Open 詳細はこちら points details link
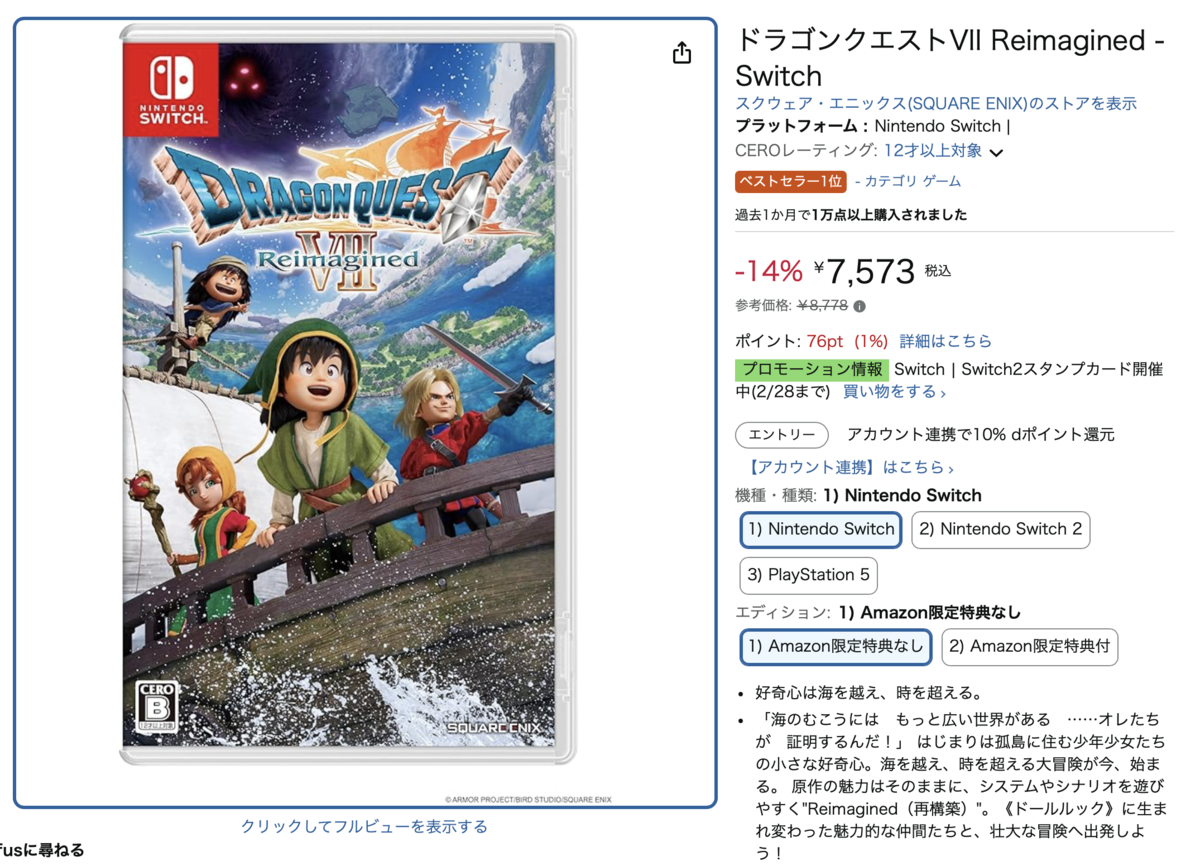1200x866 pixels. pyautogui.click(x=946, y=341)
